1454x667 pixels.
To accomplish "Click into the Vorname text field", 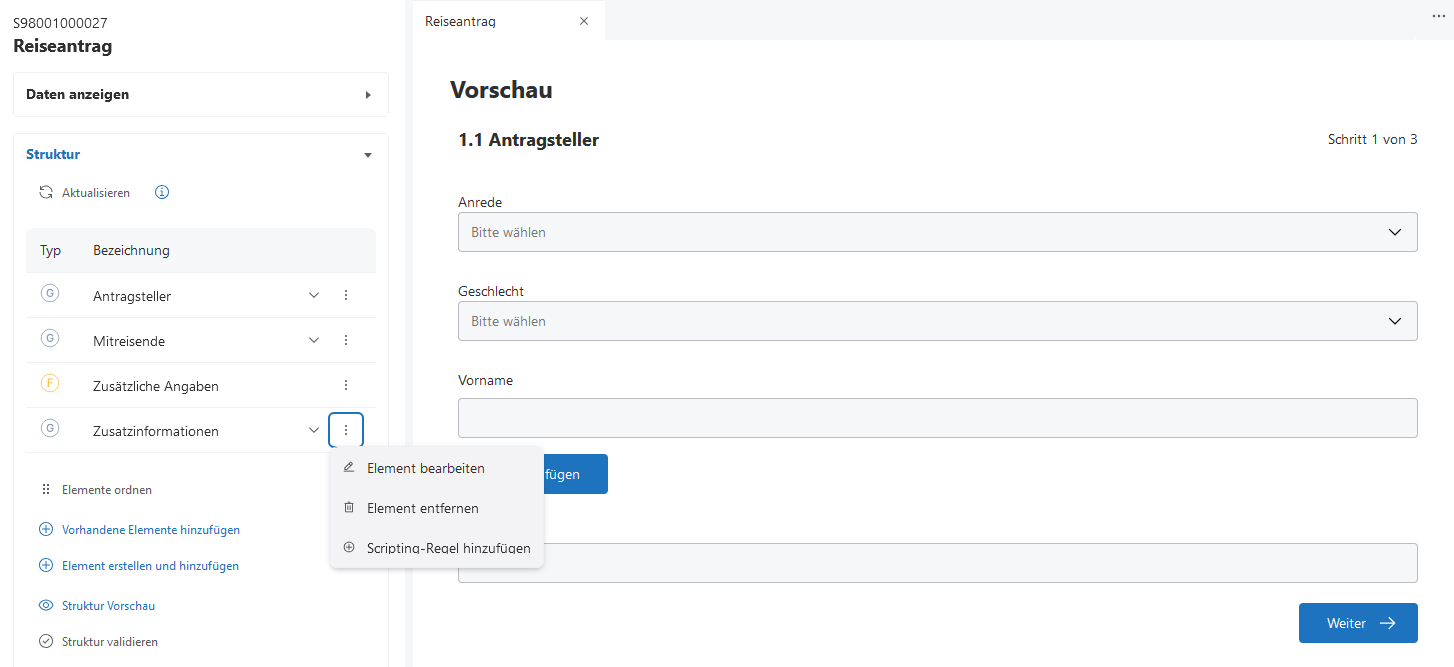I will tap(937, 418).
